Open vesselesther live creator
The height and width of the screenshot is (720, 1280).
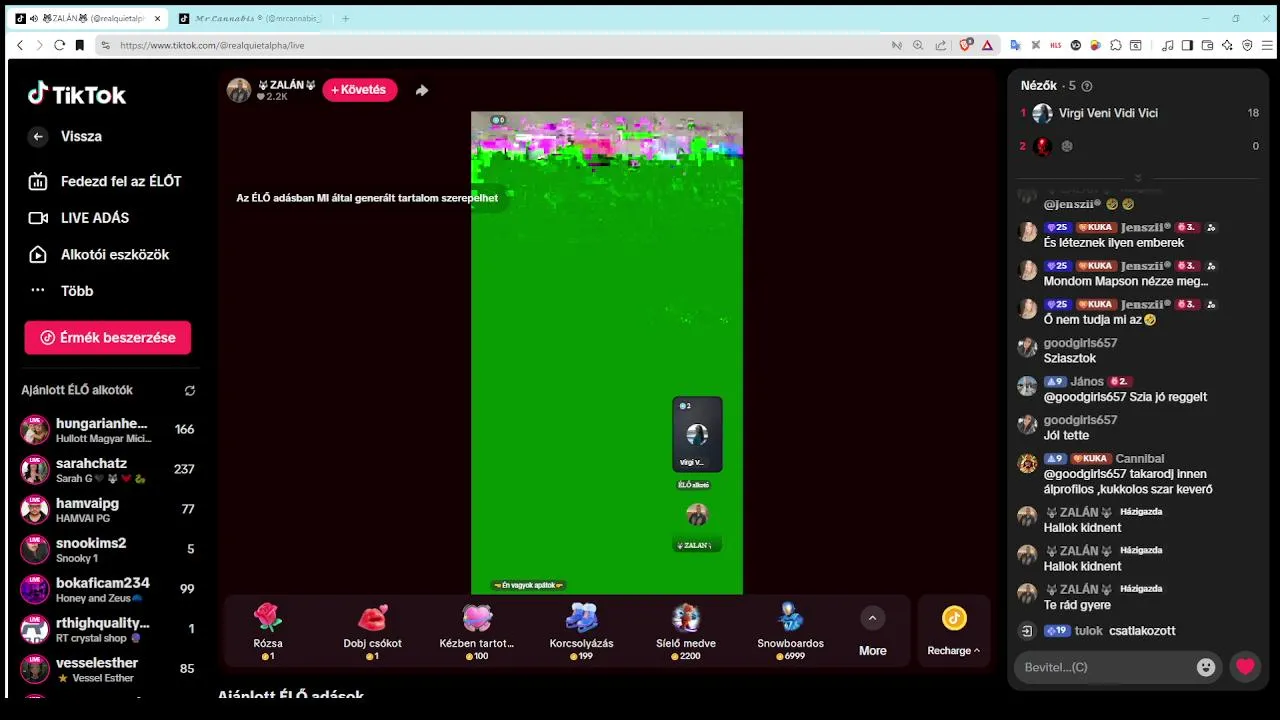point(108,670)
